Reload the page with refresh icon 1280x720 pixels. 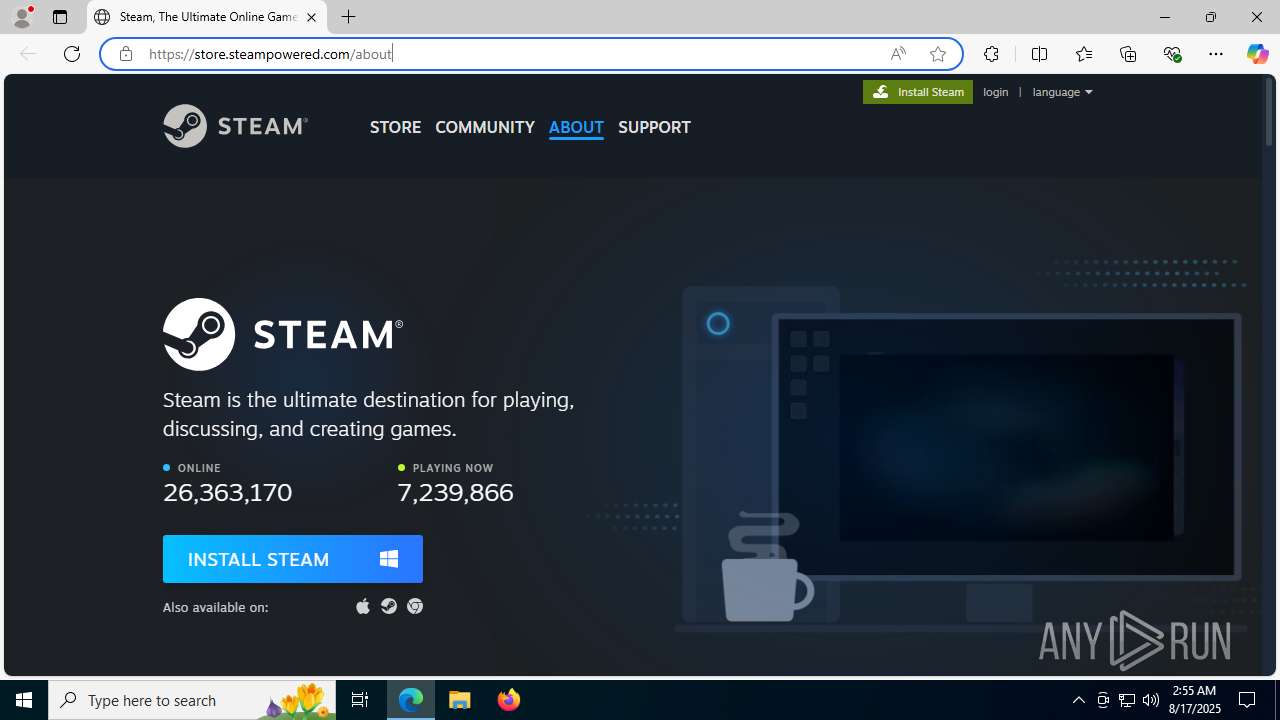click(x=72, y=54)
